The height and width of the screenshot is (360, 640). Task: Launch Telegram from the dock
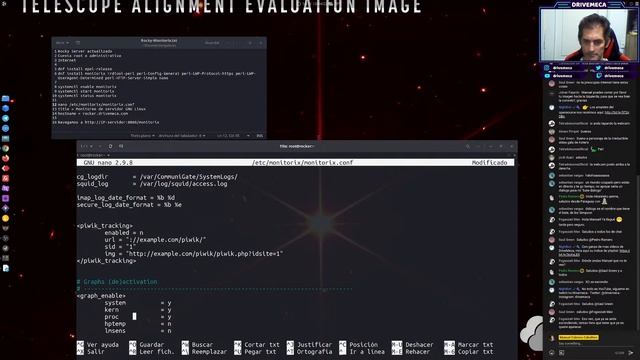(5, 118)
